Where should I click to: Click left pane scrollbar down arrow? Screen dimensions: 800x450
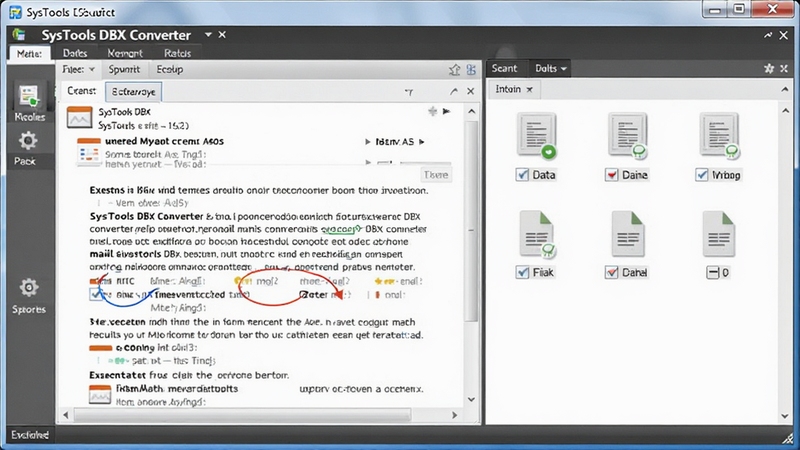click(x=471, y=399)
